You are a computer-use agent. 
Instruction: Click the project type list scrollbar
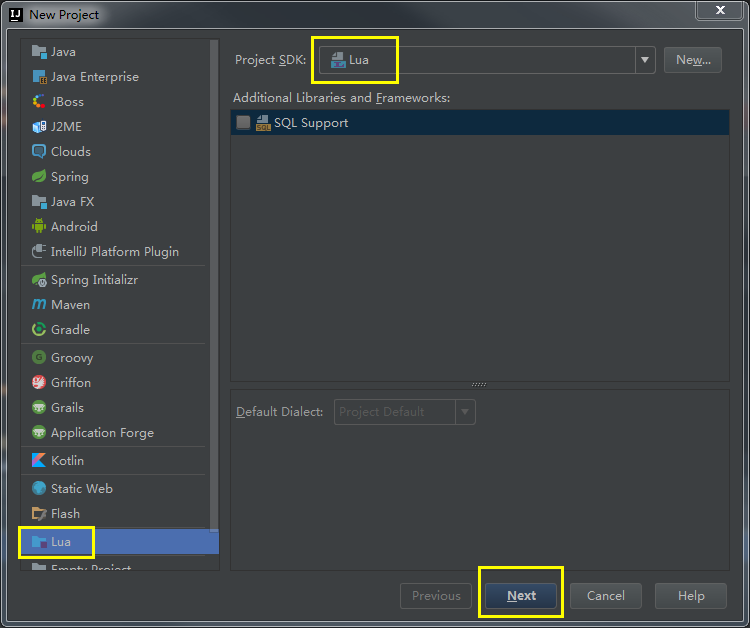point(214,285)
